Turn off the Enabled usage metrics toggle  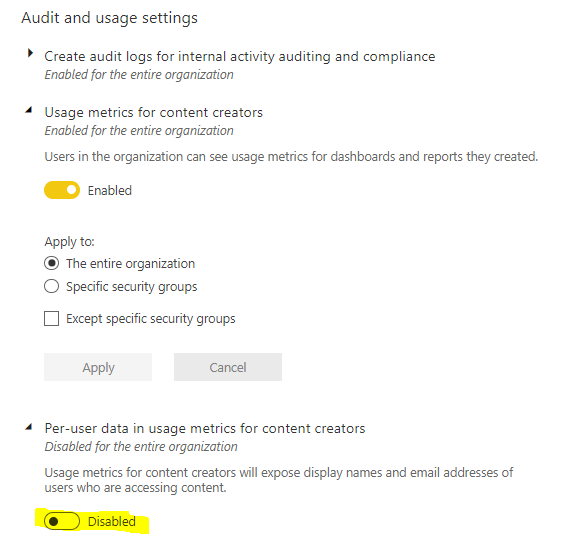(62, 190)
